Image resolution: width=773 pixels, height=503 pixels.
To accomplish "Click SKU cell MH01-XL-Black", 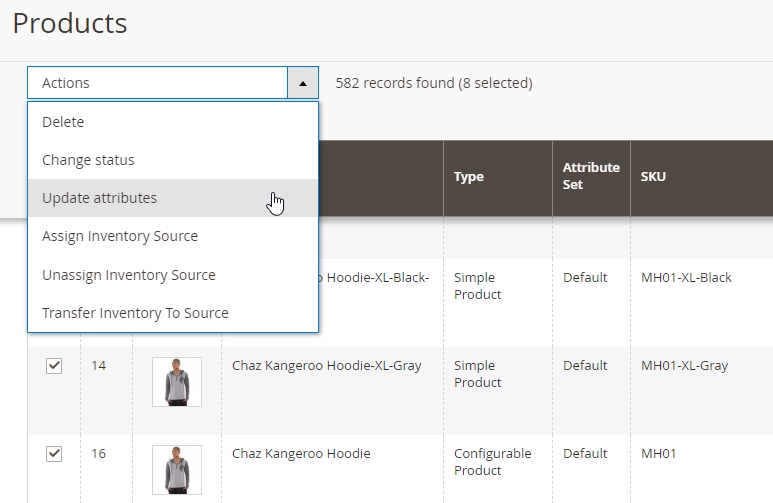I will click(x=686, y=278).
